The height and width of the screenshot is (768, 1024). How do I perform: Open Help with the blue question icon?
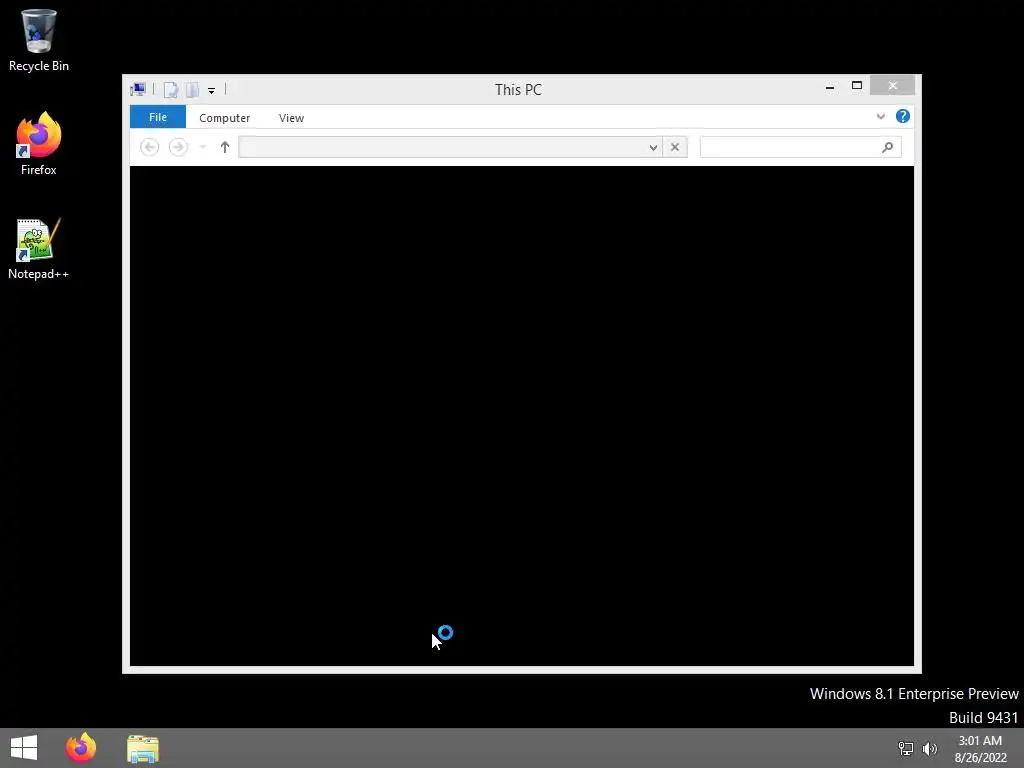click(903, 116)
